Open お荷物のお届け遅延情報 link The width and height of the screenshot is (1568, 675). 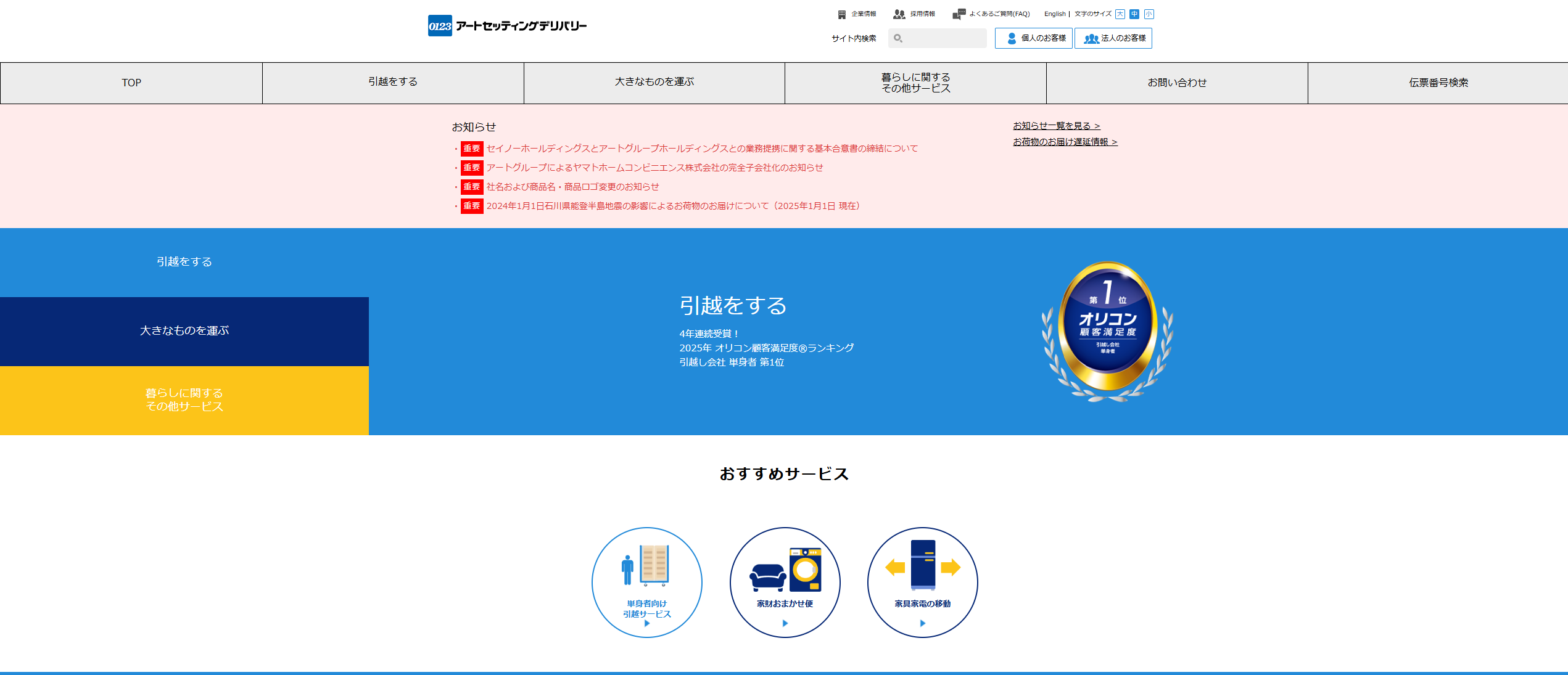(1065, 142)
